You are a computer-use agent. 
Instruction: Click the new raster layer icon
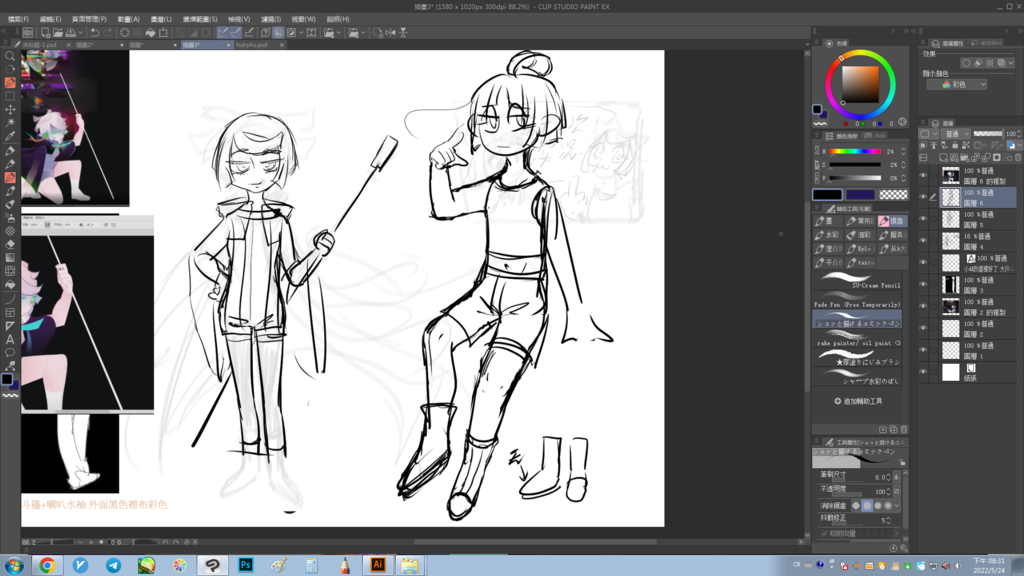pyautogui.click(x=944, y=157)
